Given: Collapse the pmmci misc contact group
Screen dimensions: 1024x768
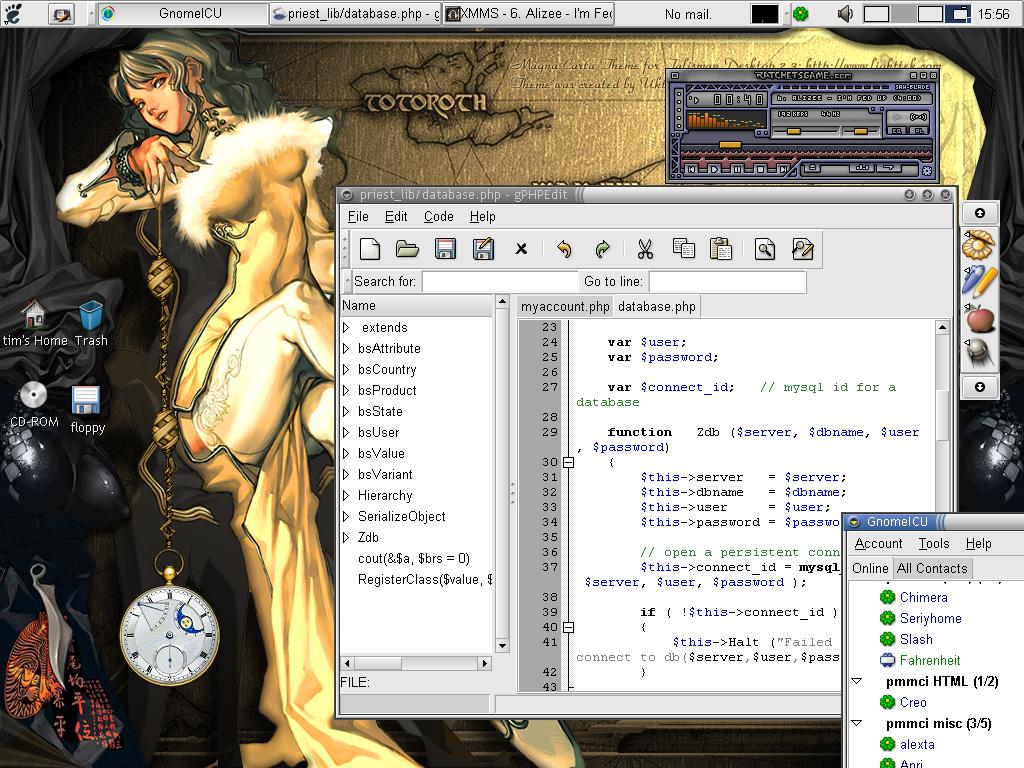Looking at the screenshot, I should 857,723.
